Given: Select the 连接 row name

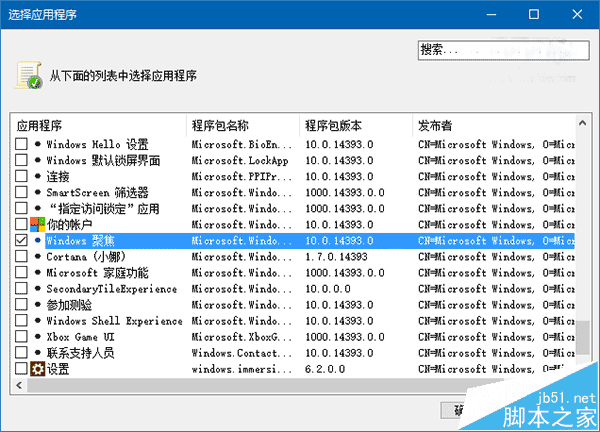Looking at the screenshot, I should [58, 176].
